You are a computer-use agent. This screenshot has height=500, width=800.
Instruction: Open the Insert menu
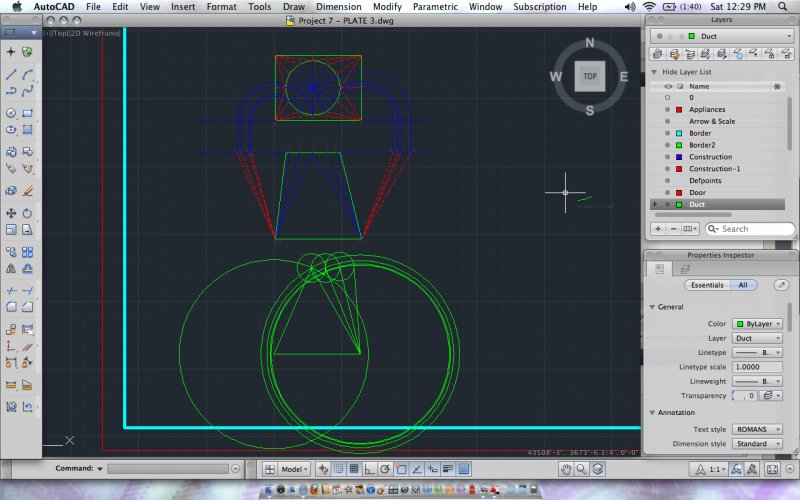(x=183, y=7)
